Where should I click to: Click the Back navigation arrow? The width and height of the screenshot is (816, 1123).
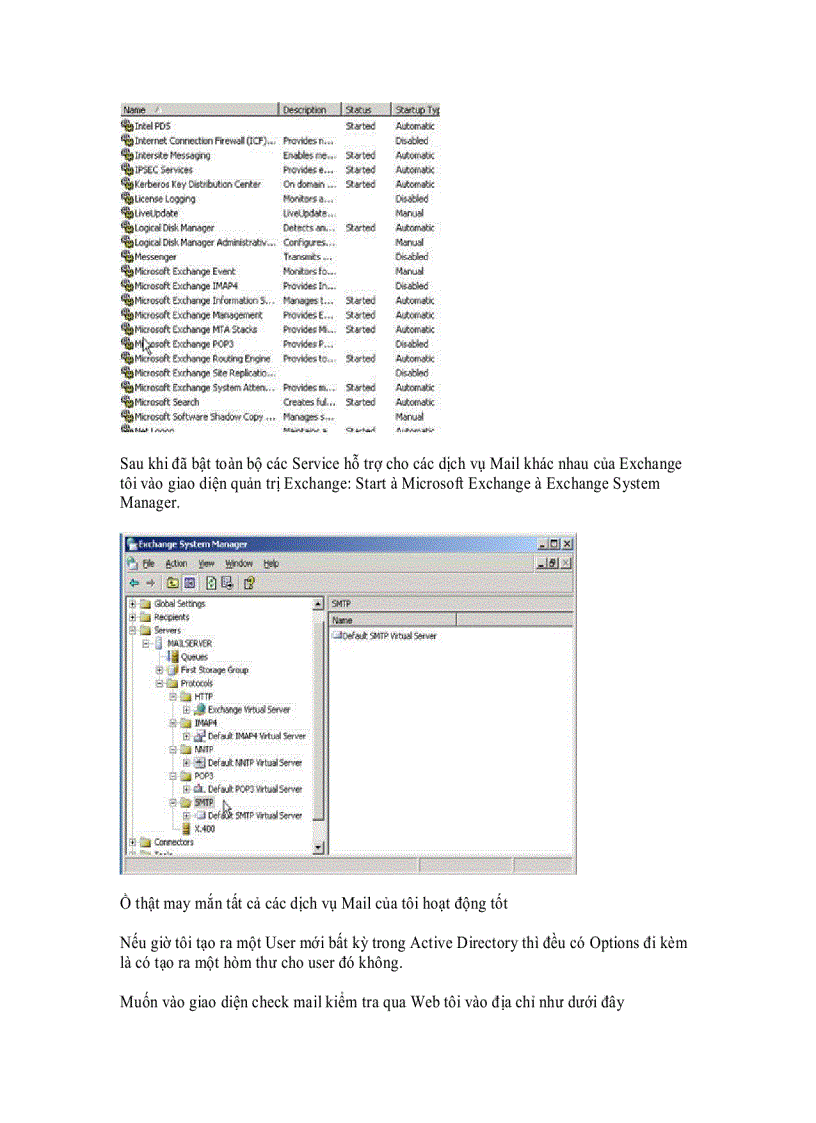click(133, 581)
